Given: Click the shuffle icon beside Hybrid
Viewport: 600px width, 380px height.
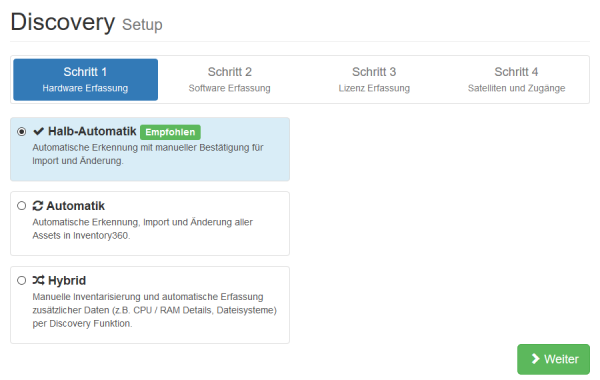Looking at the screenshot, I should [x=39, y=281].
